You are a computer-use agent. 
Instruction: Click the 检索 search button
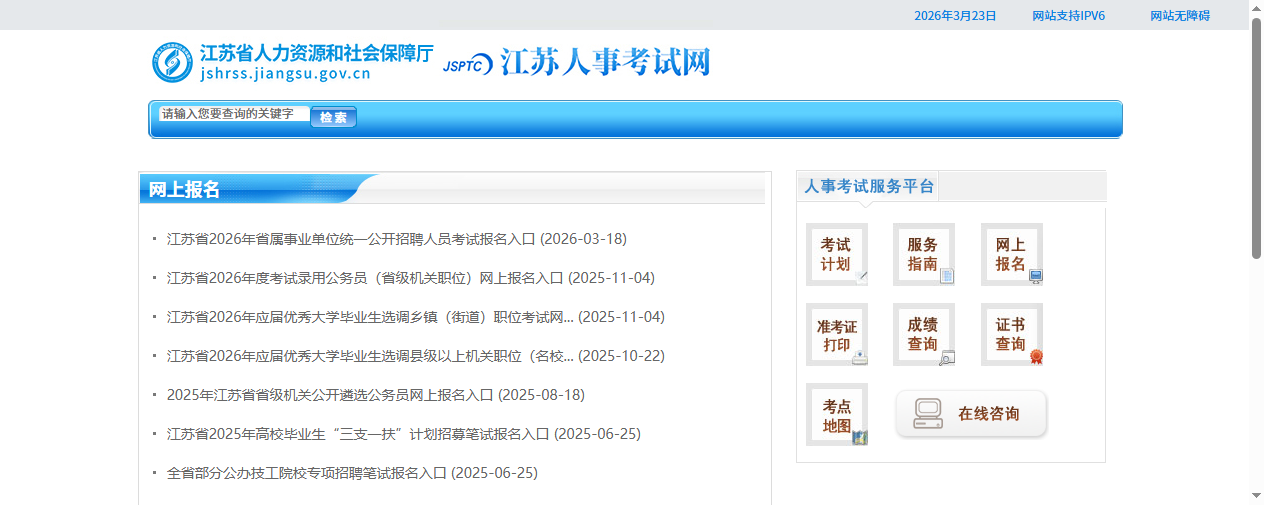click(x=334, y=117)
